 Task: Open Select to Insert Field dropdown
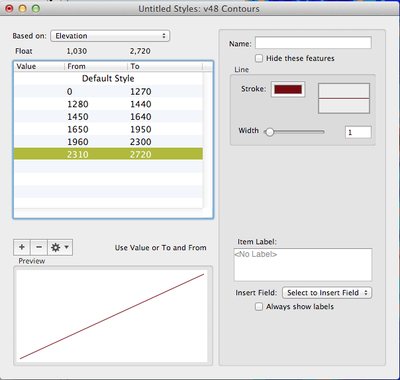point(327,293)
